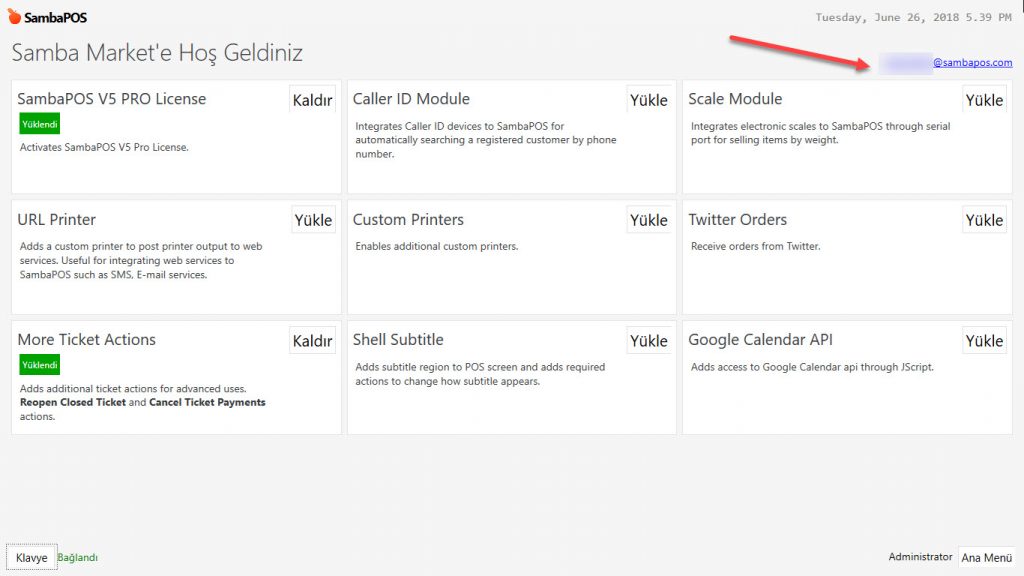Install Google Calendar API module
The width and height of the screenshot is (1024, 576).
tap(984, 341)
